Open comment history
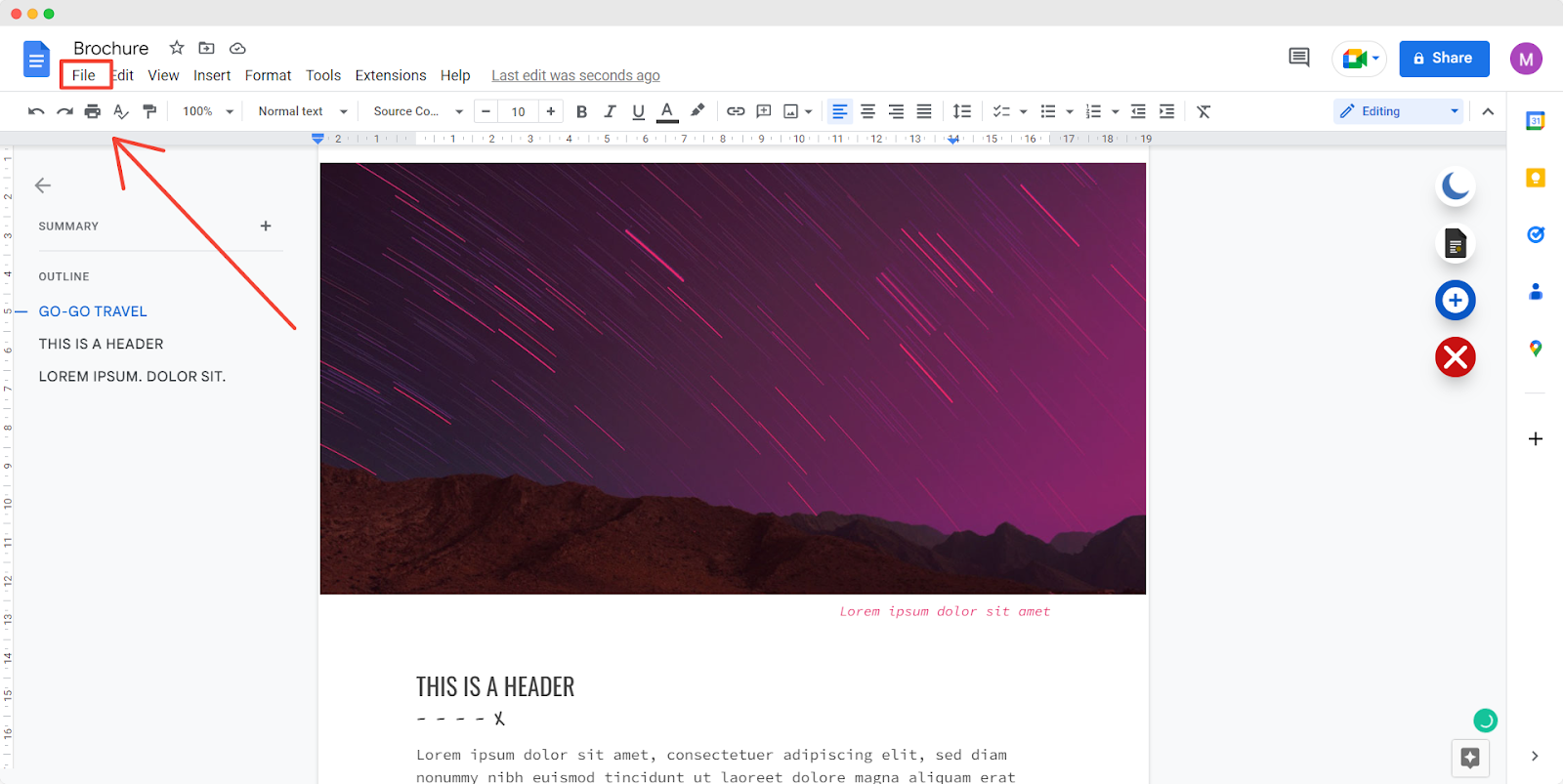This screenshot has width=1563, height=784. [x=1299, y=58]
